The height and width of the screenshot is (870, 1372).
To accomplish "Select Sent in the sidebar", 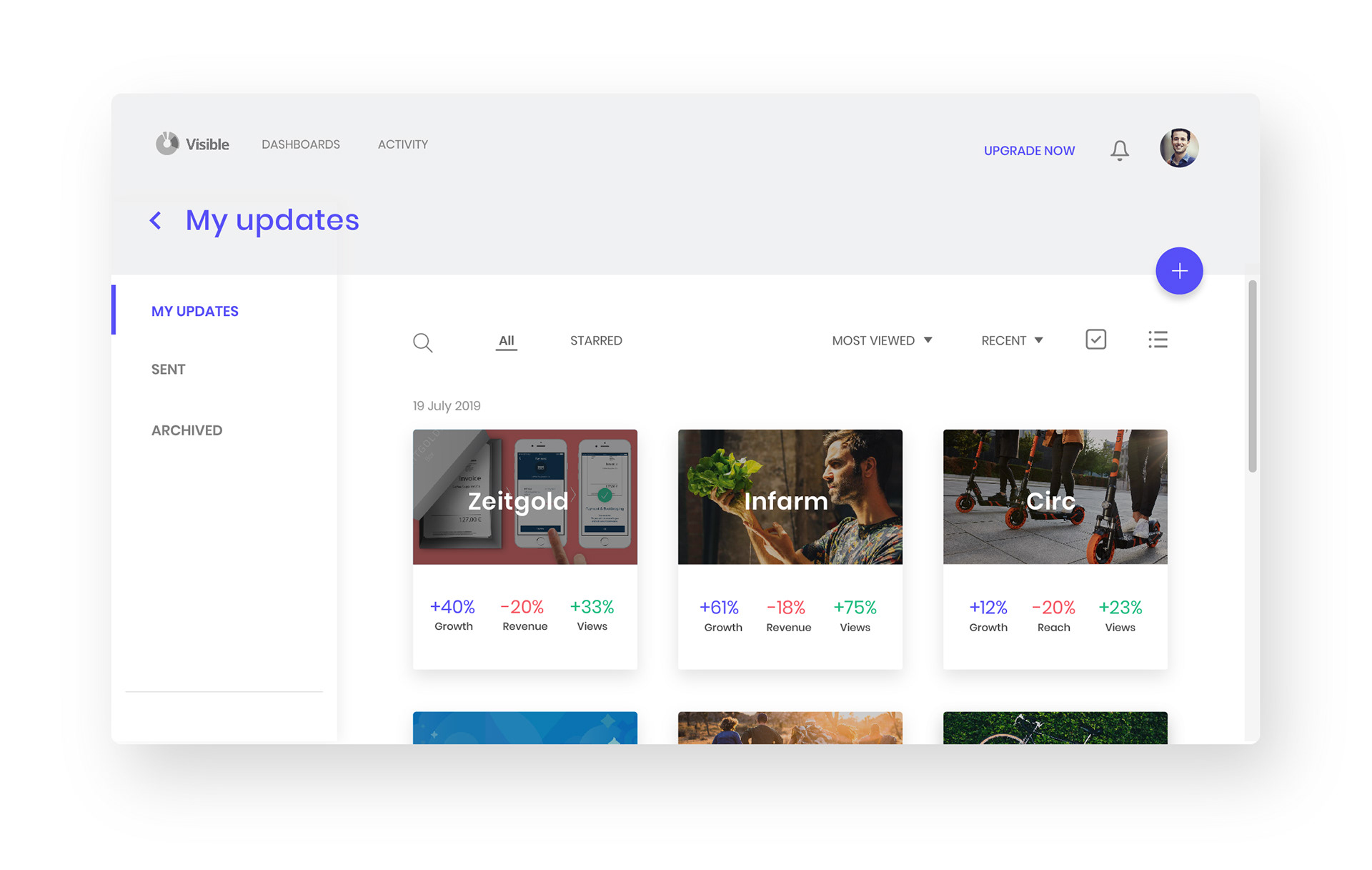I will 169,370.
